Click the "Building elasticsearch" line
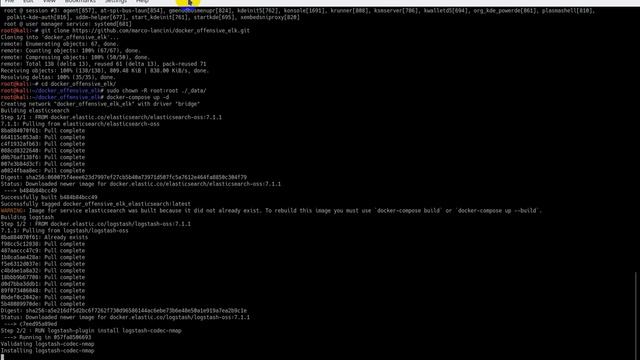 point(35,111)
